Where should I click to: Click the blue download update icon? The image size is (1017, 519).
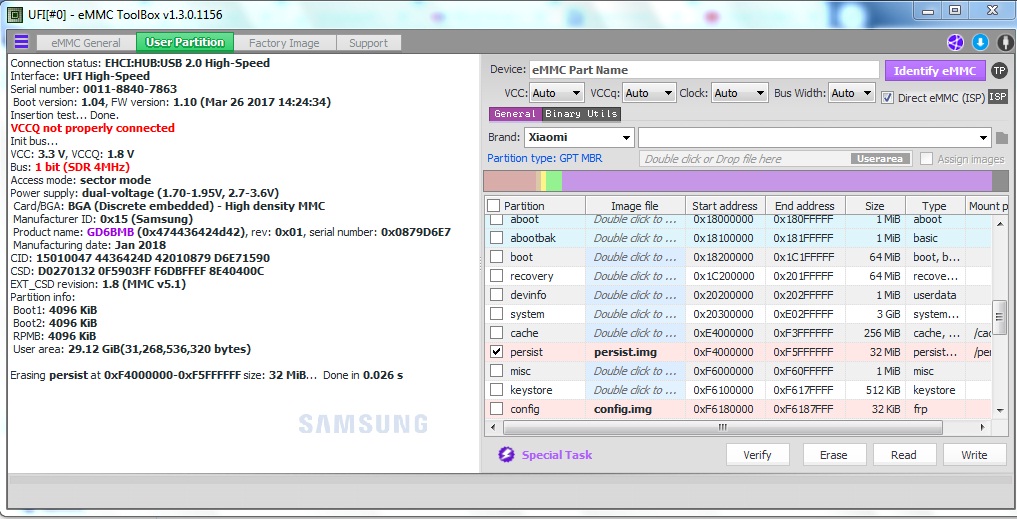pos(980,43)
